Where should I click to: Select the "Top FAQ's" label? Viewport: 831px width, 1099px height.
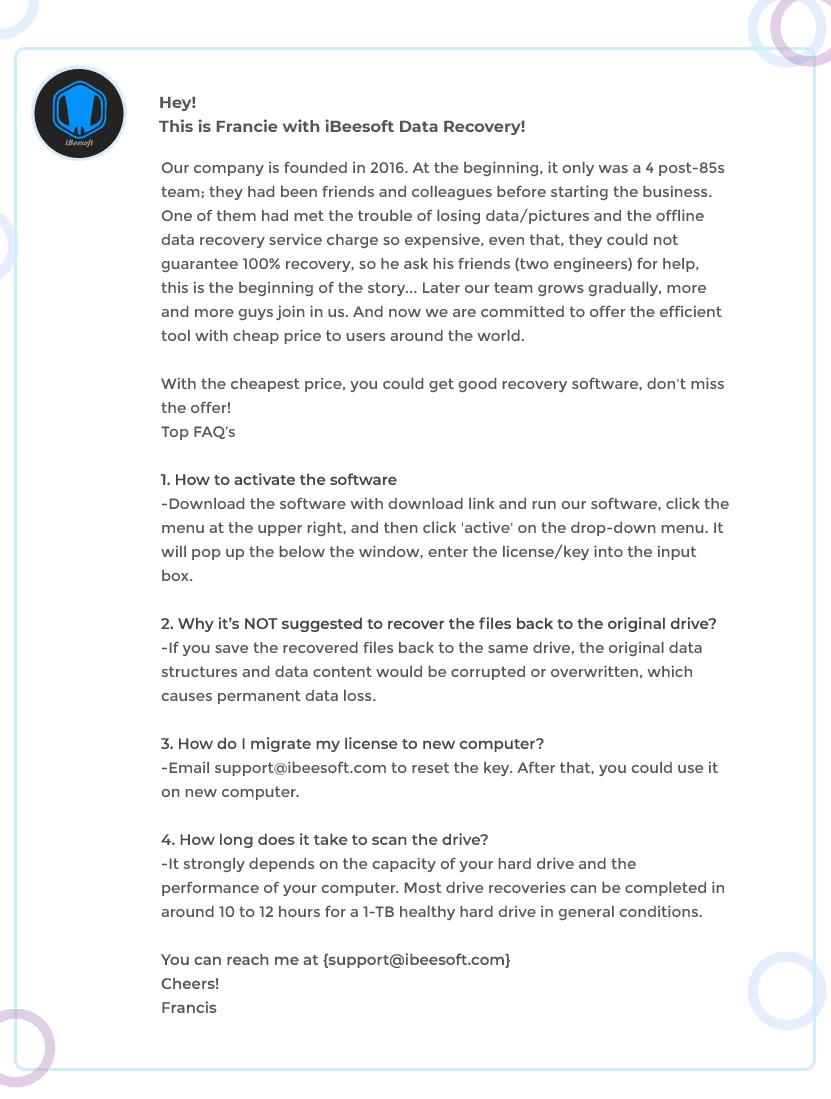click(198, 432)
